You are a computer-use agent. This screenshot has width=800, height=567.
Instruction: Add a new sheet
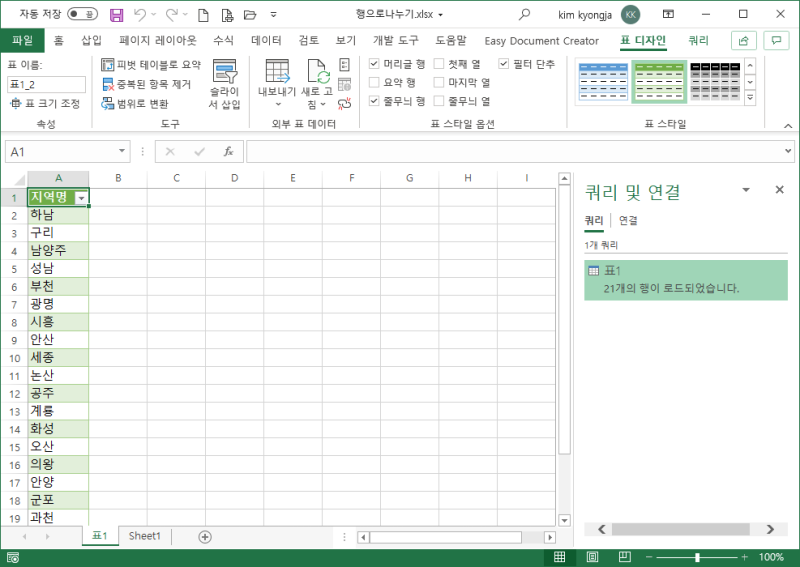pos(205,537)
